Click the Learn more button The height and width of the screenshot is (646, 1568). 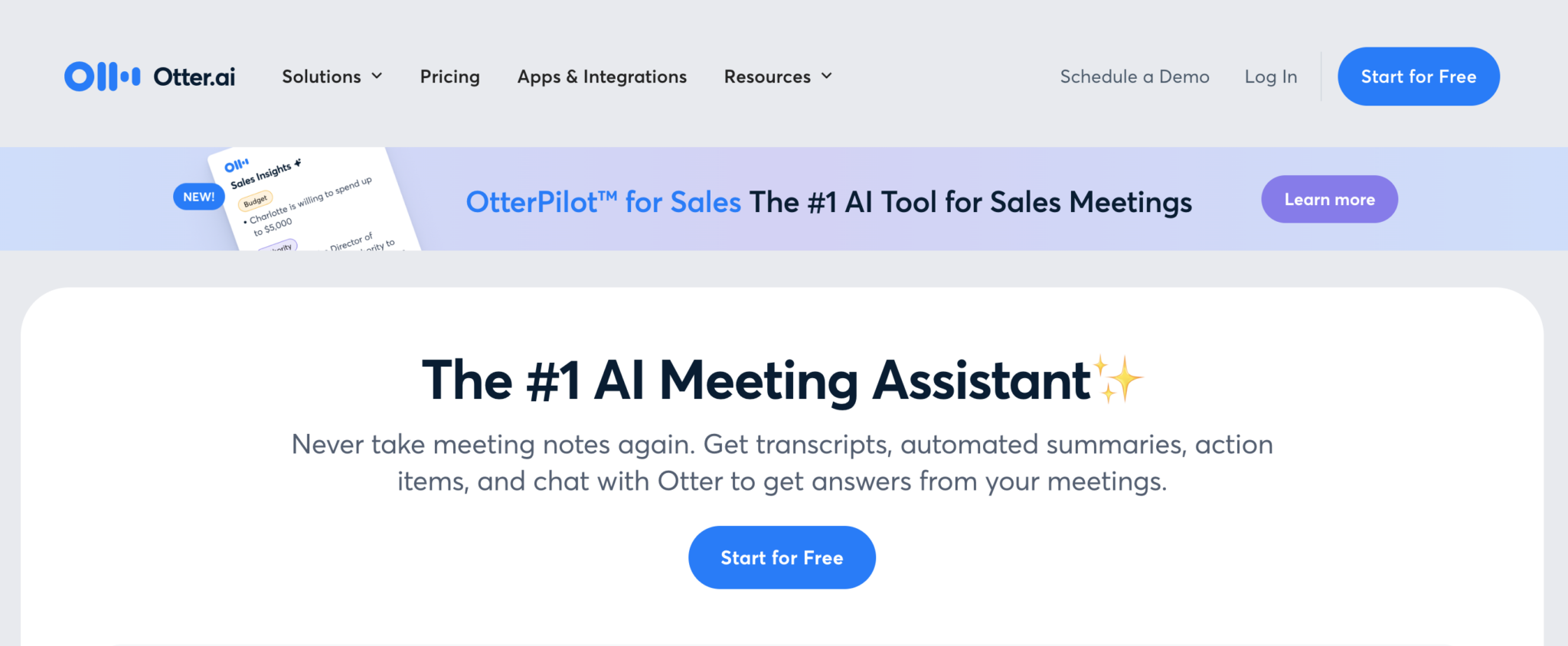[x=1329, y=199]
